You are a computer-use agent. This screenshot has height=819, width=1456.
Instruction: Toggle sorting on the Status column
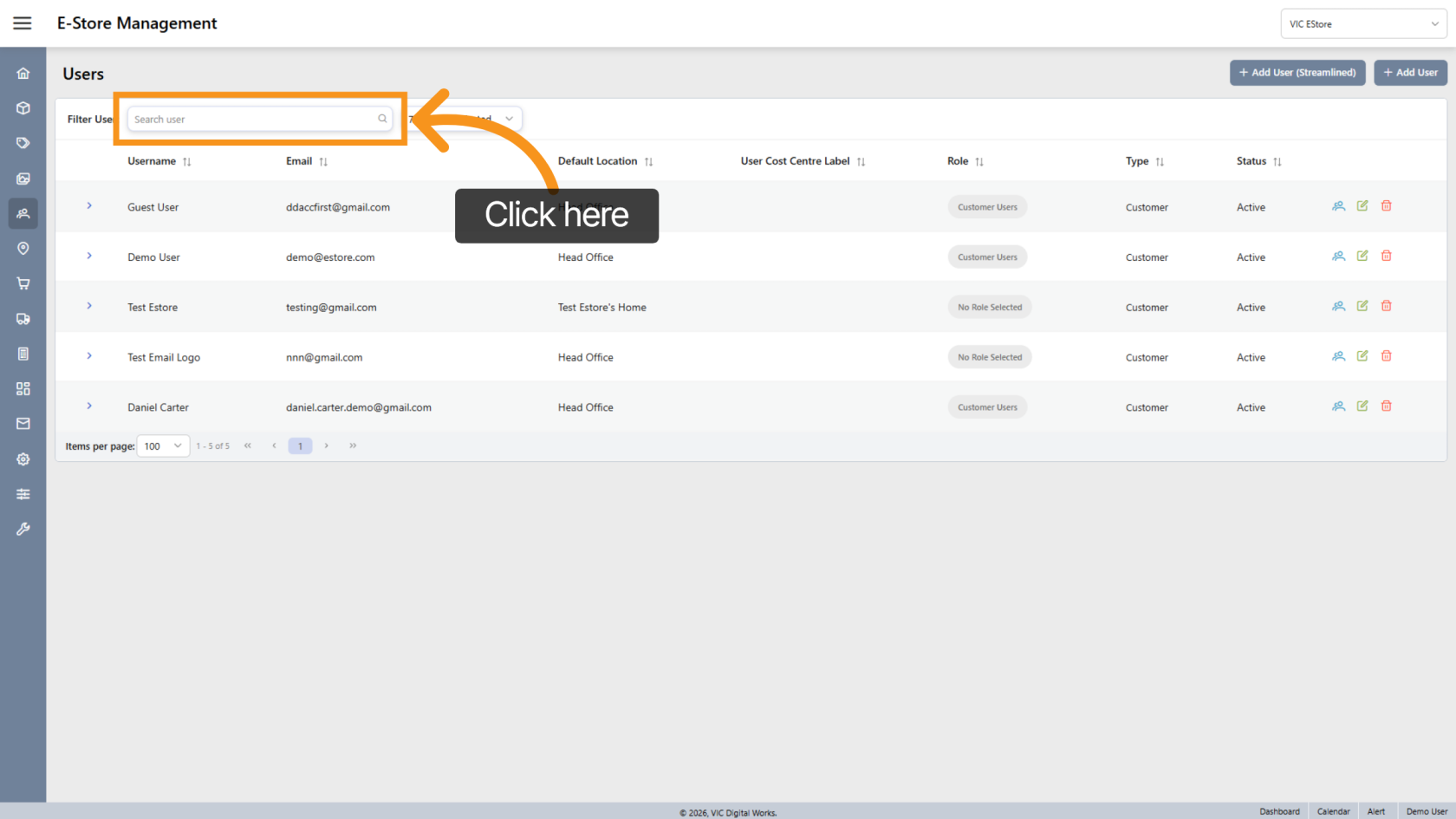1279,161
